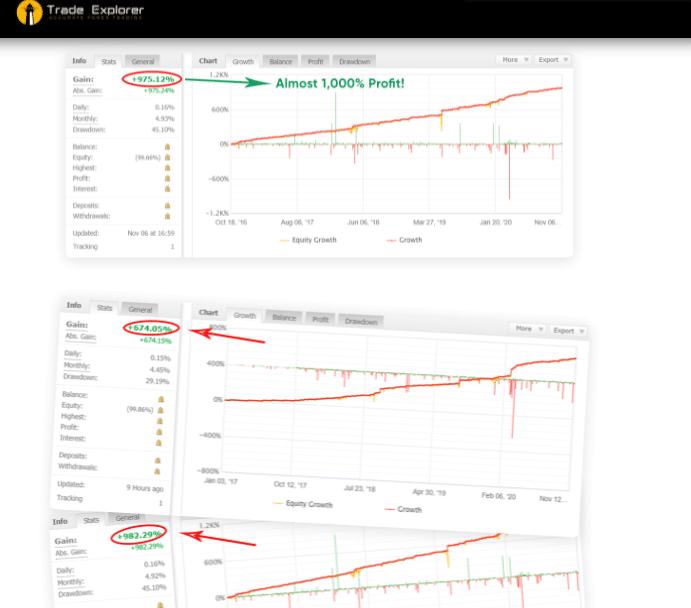Click Balance lock icon in +975.12% widget

[167, 147]
